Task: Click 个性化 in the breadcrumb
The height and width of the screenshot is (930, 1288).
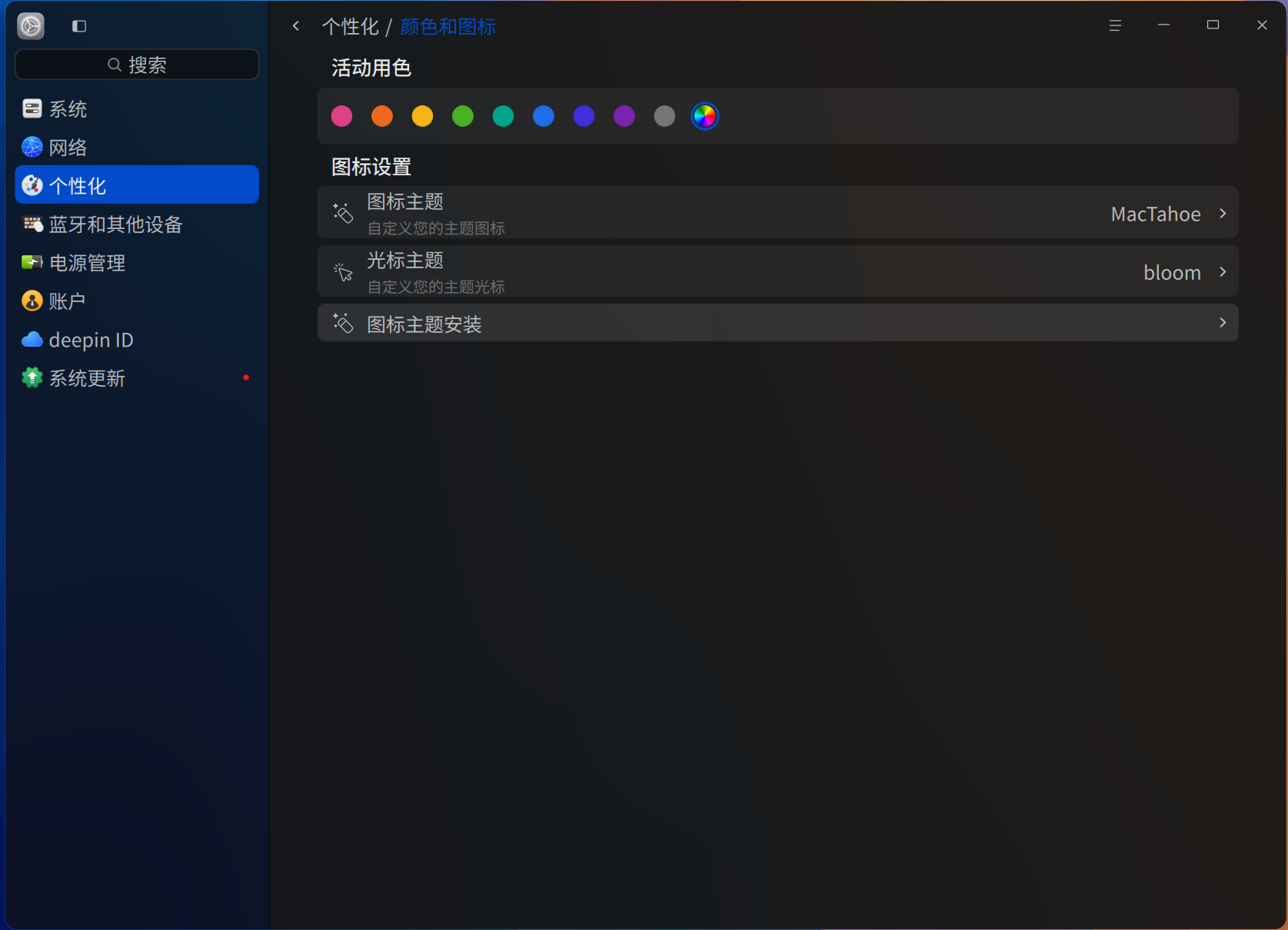Action: pyautogui.click(x=351, y=27)
